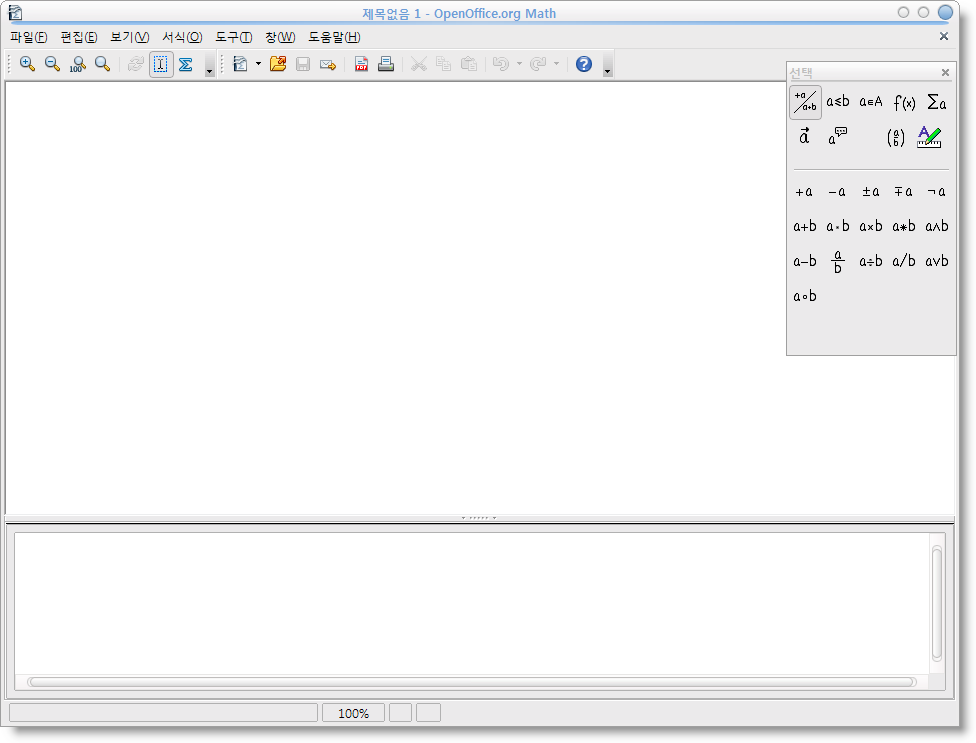The width and height of the screenshot is (976, 743).
Task: Expand the Redo history dropdown arrow
Action: pos(556,64)
